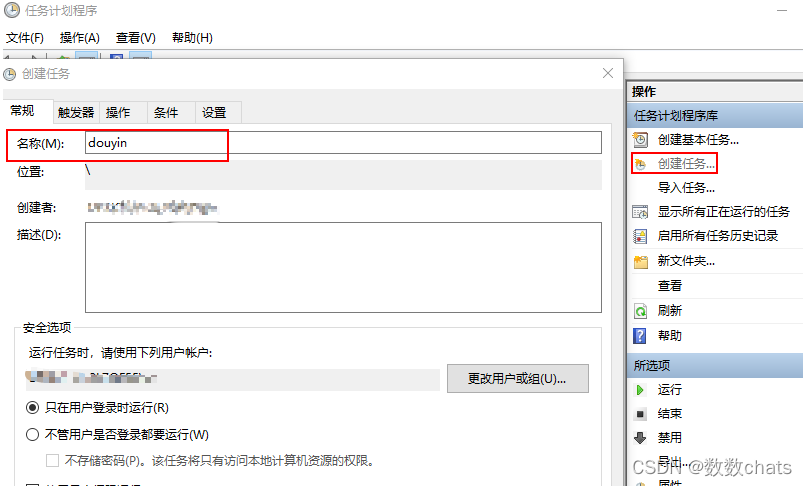807x486 pixels.
Task: Click 刷新 action text
Action: click(x=670, y=310)
